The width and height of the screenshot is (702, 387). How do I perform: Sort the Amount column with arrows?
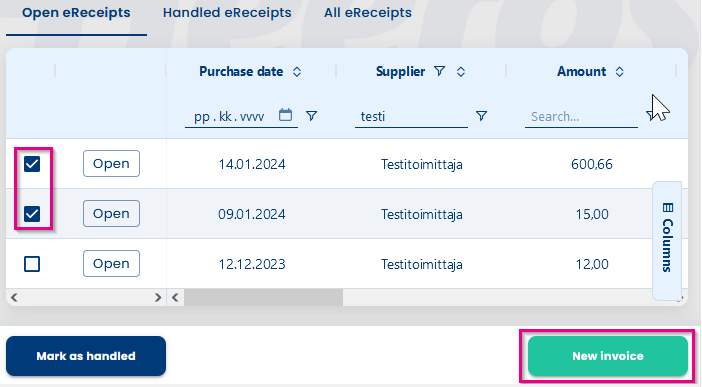click(619, 72)
